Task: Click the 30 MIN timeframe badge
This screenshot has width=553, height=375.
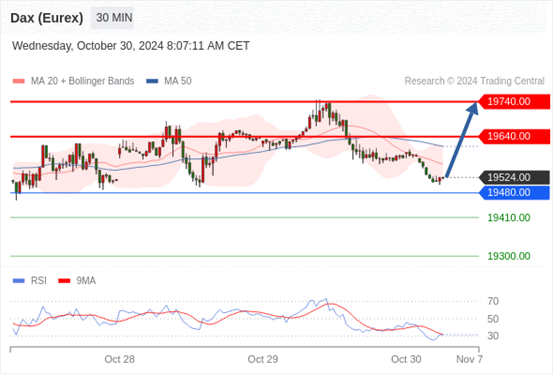Action: (112, 18)
